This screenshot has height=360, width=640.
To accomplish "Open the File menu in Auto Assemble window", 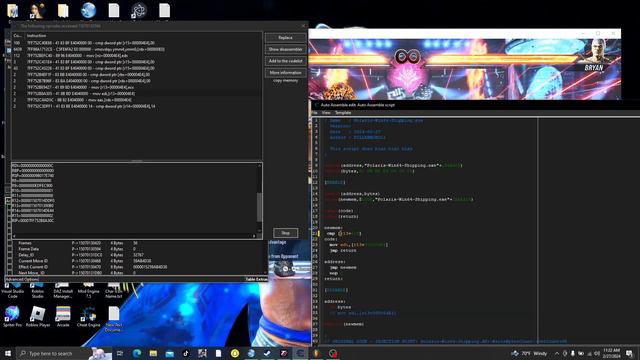I will point(314,113).
